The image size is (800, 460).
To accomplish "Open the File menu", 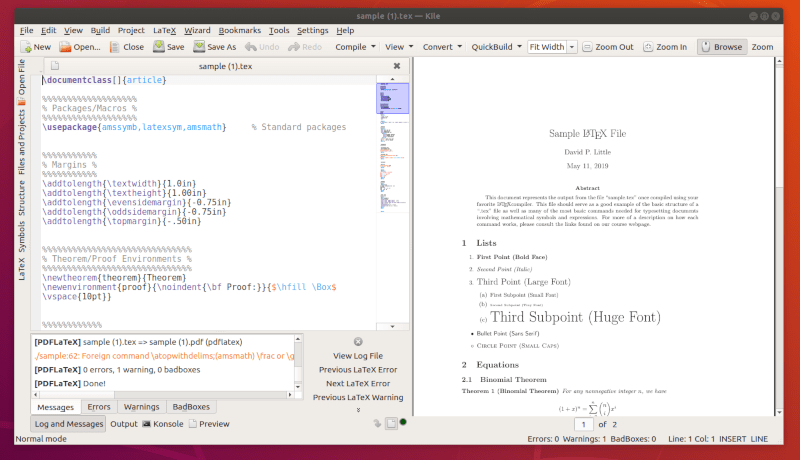I will [27, 31].
